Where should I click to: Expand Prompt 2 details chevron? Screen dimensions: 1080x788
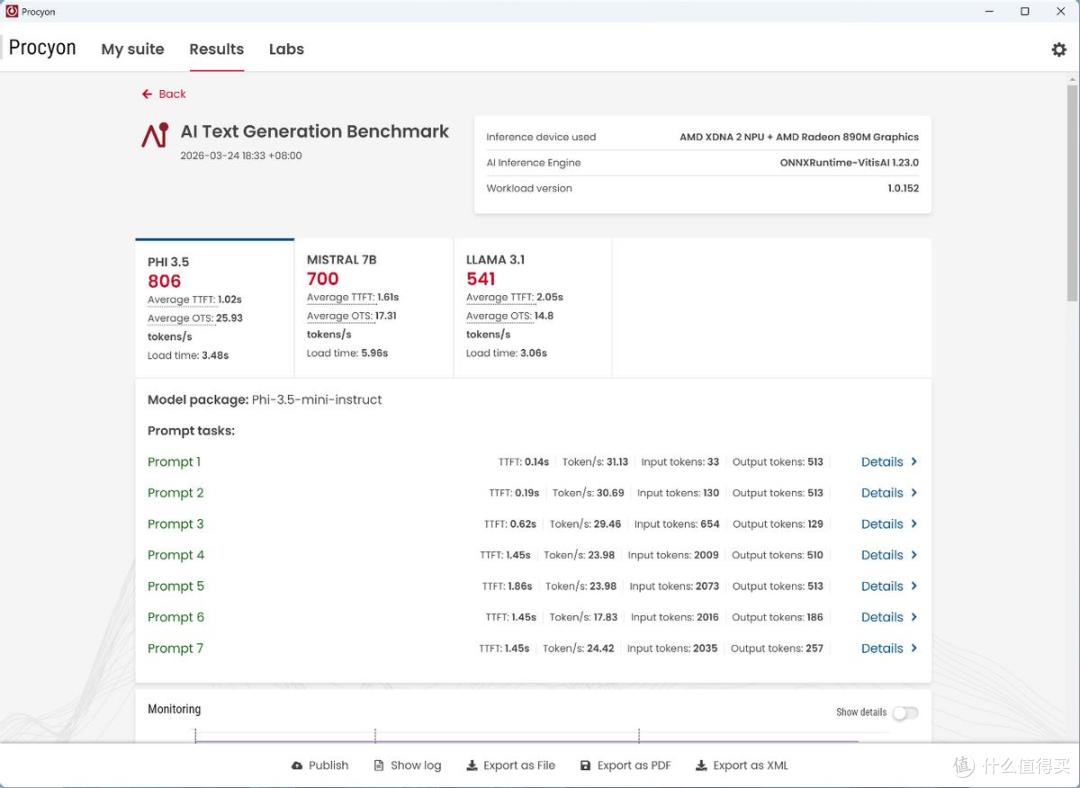[914, 492]
